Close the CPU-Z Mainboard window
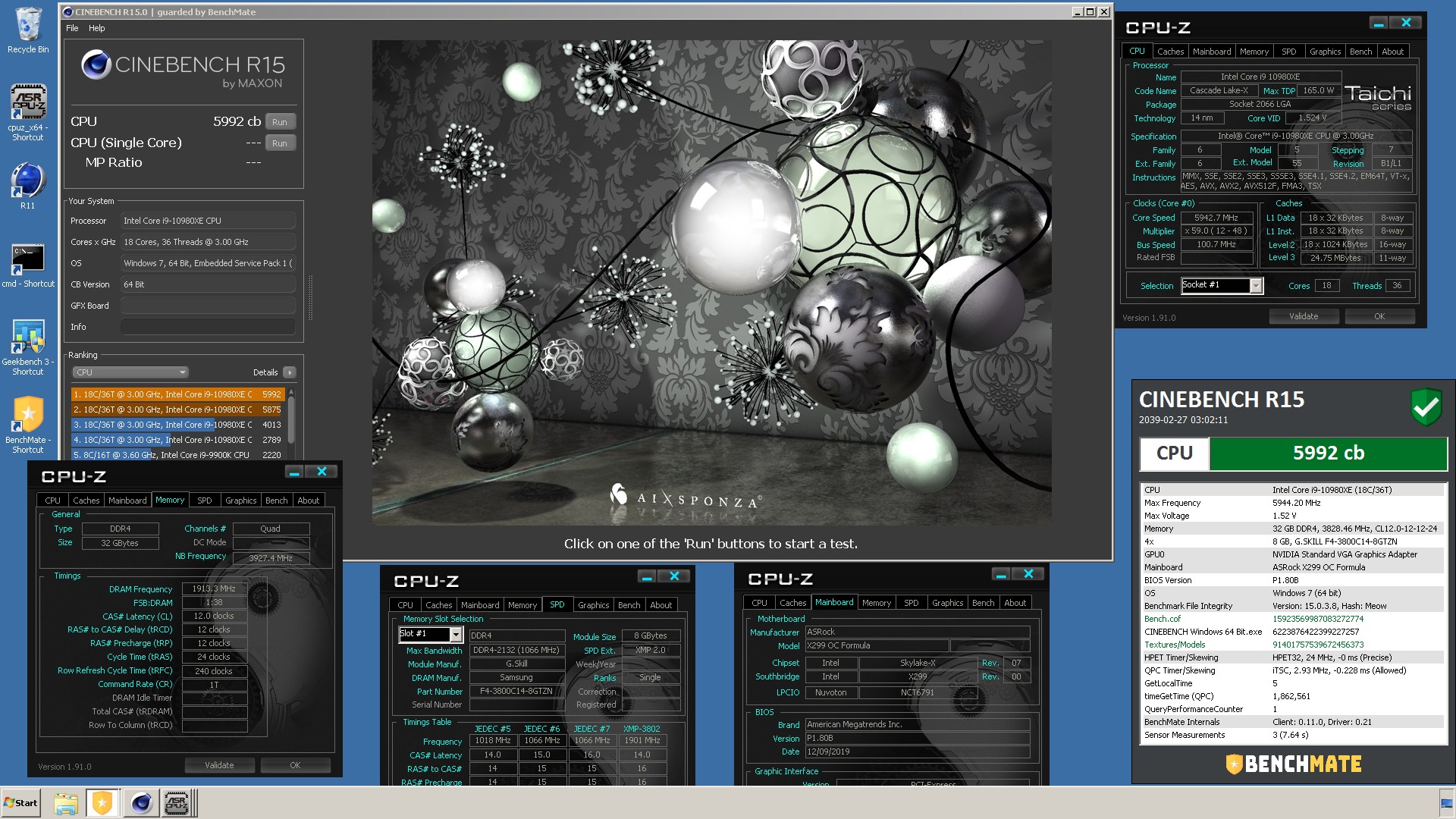This screenshot has height=819, width=1456. point(1028,574)
